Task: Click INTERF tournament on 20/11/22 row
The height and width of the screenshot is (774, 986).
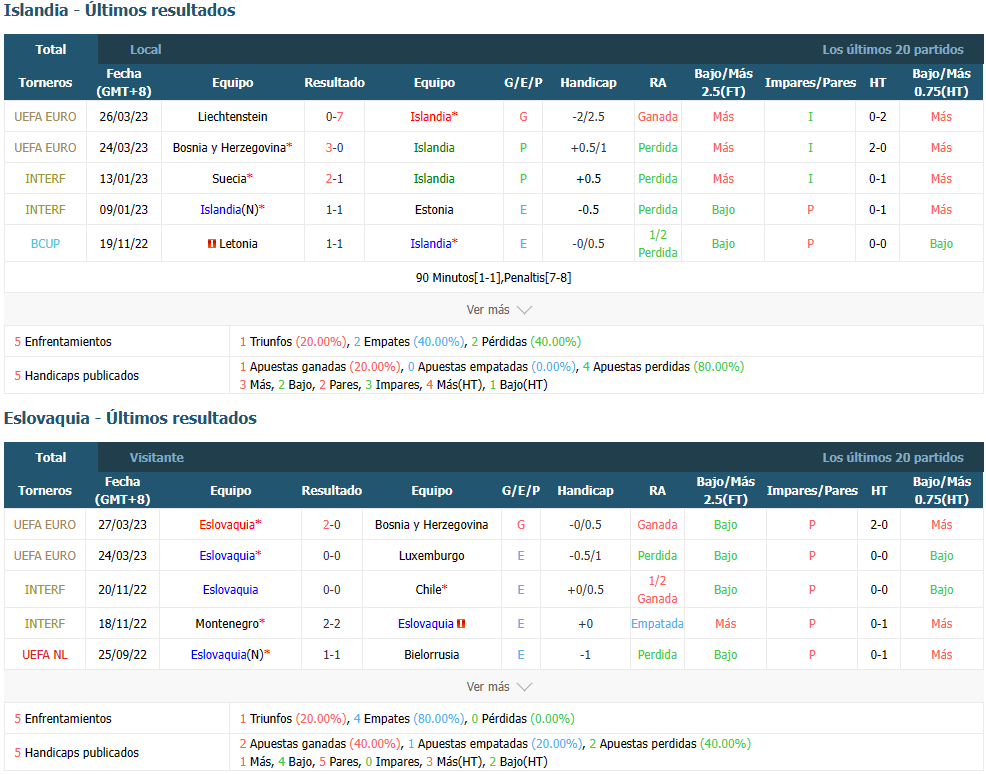Action: (x=45, y=590)
